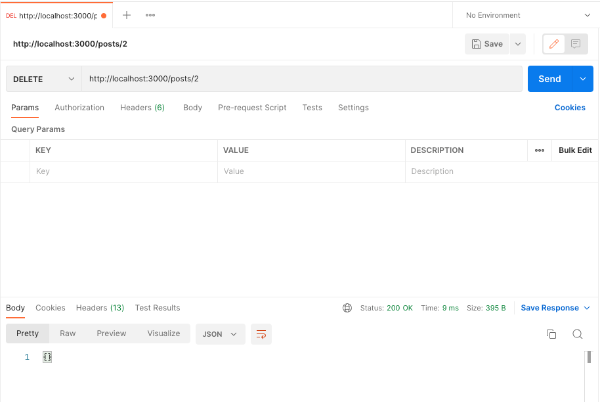
Task: Open the Tests tab
Action: 312,107
